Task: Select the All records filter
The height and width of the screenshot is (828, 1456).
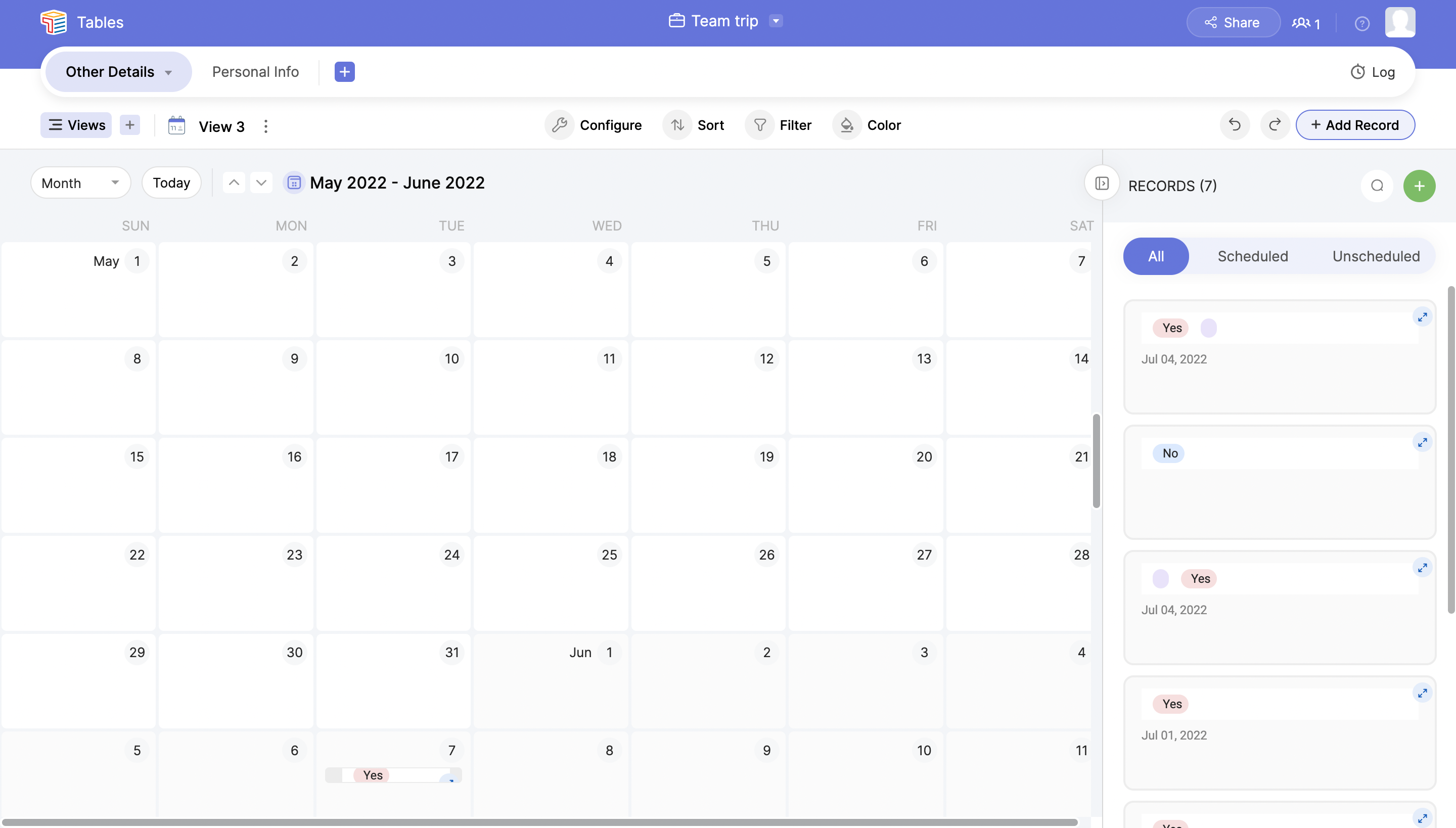Action: 1155,256
